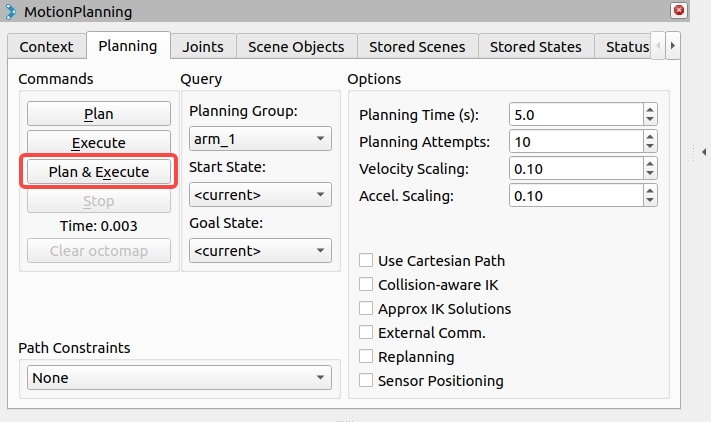
Task: Enable the Use Cartesian Path checkbox
Action: pyautogui.click(x=366, y=260)
